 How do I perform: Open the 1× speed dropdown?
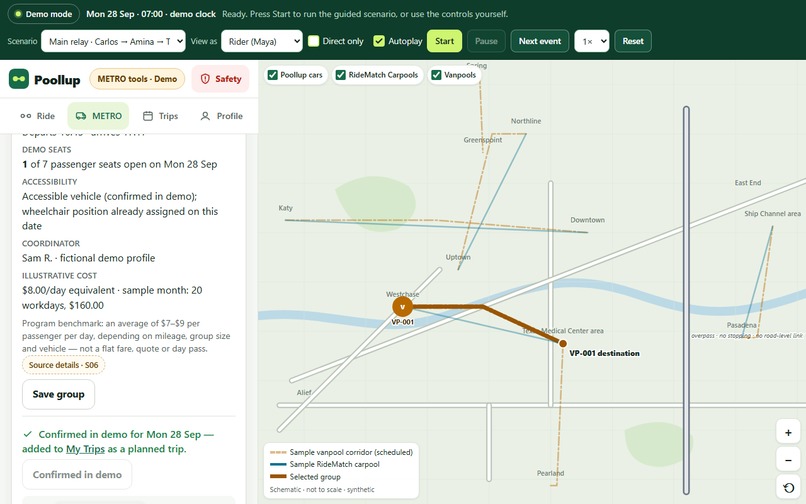[x=592, y=41]
